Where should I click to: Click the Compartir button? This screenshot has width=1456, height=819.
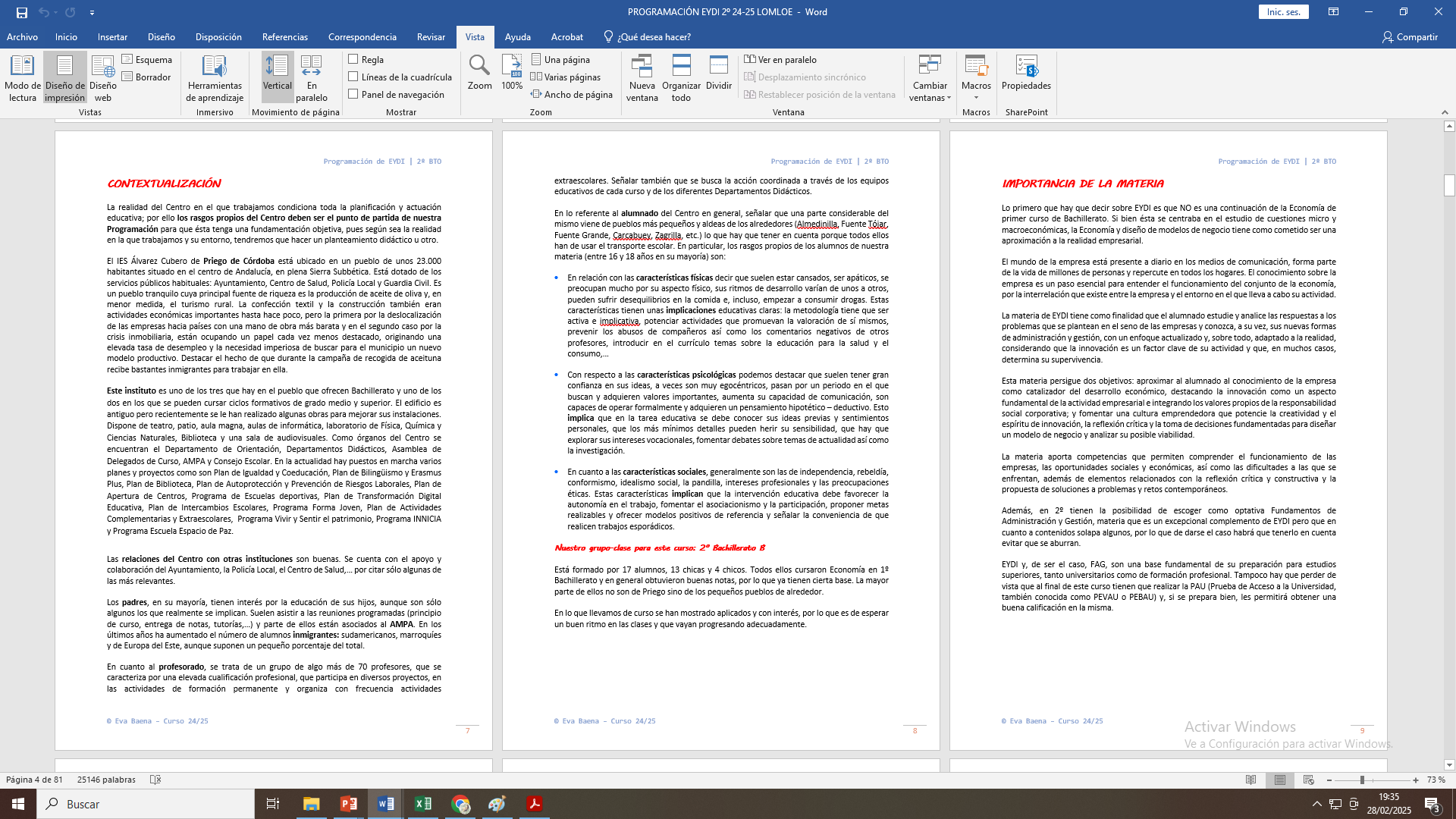(x=1410, y=36)
